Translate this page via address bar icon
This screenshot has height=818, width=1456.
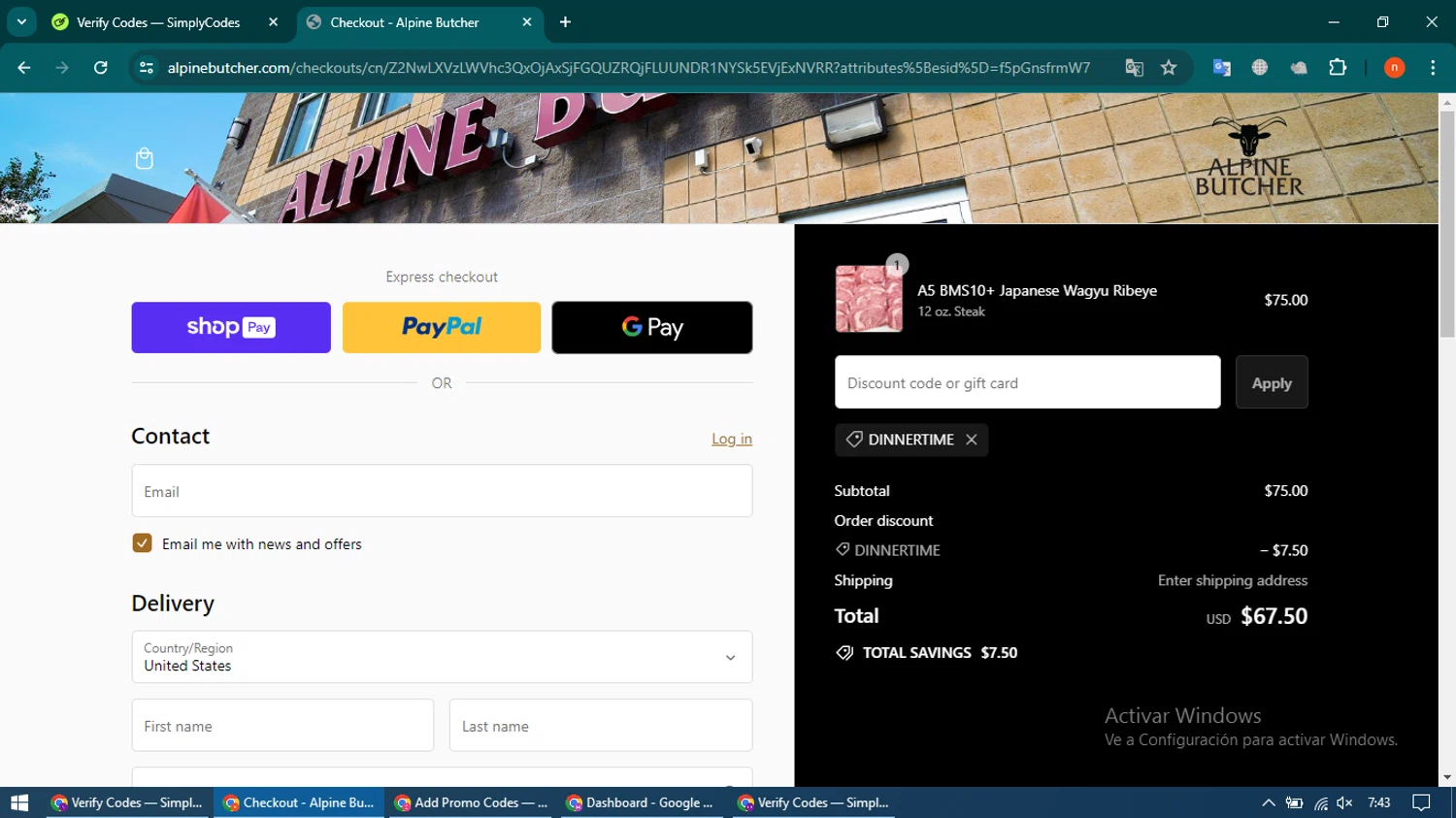click(x=1134, y=67)
